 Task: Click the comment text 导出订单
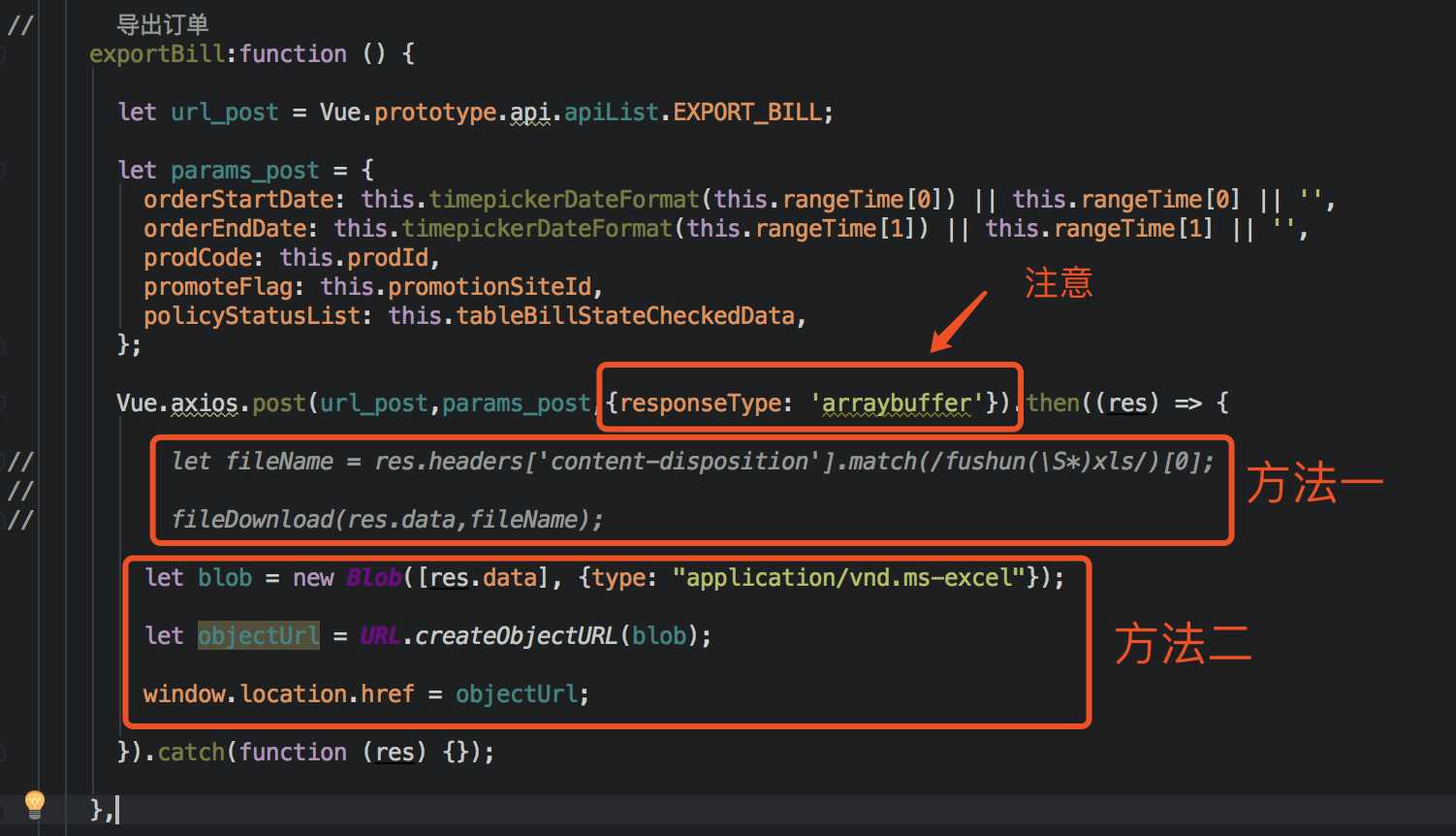pos(162,24)
